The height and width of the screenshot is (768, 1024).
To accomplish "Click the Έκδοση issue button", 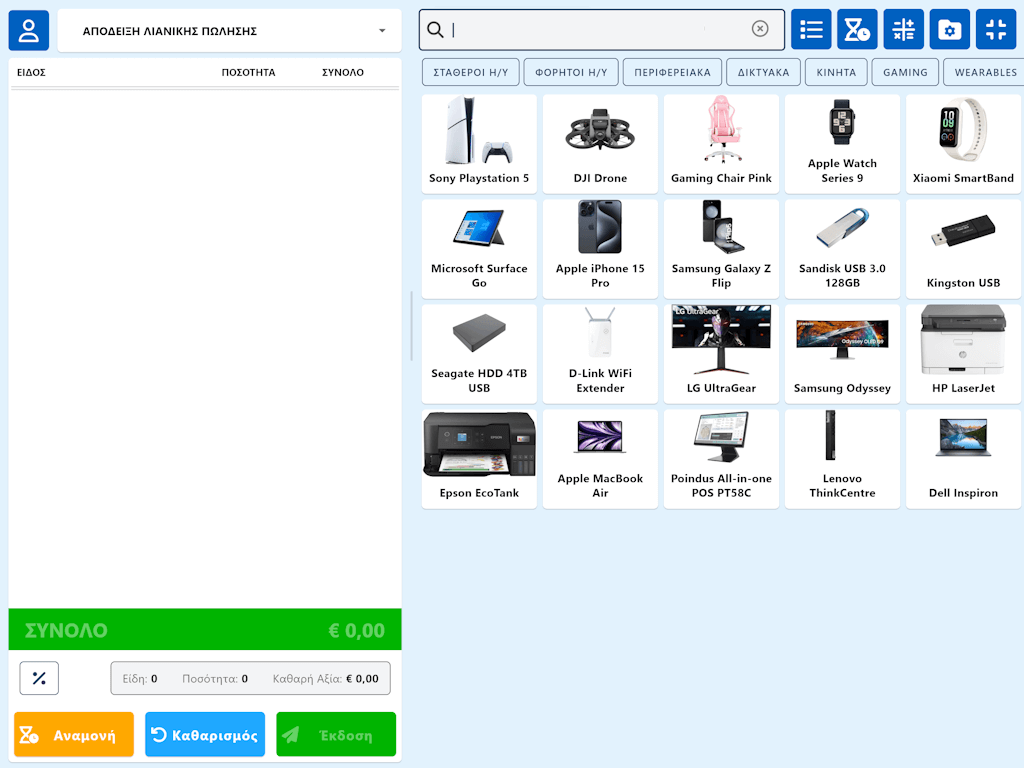I will click(x=336, y=735).
